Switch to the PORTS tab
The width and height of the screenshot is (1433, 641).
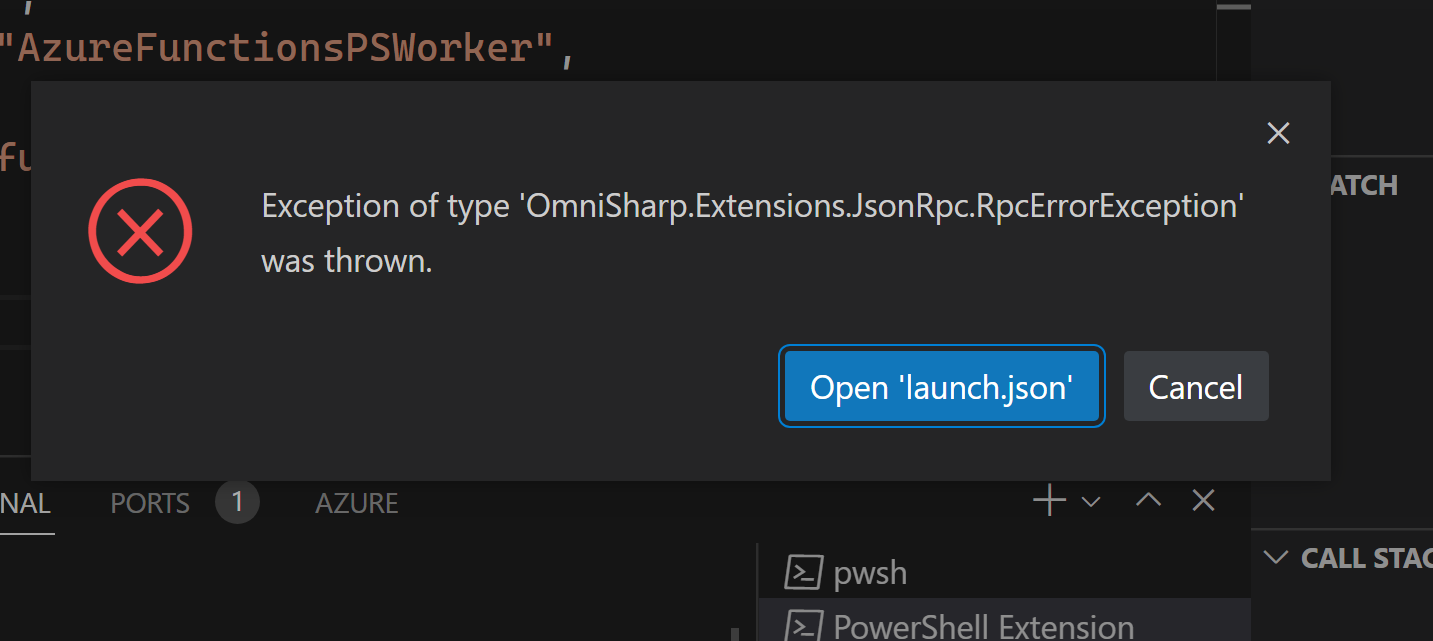[149, 503]
